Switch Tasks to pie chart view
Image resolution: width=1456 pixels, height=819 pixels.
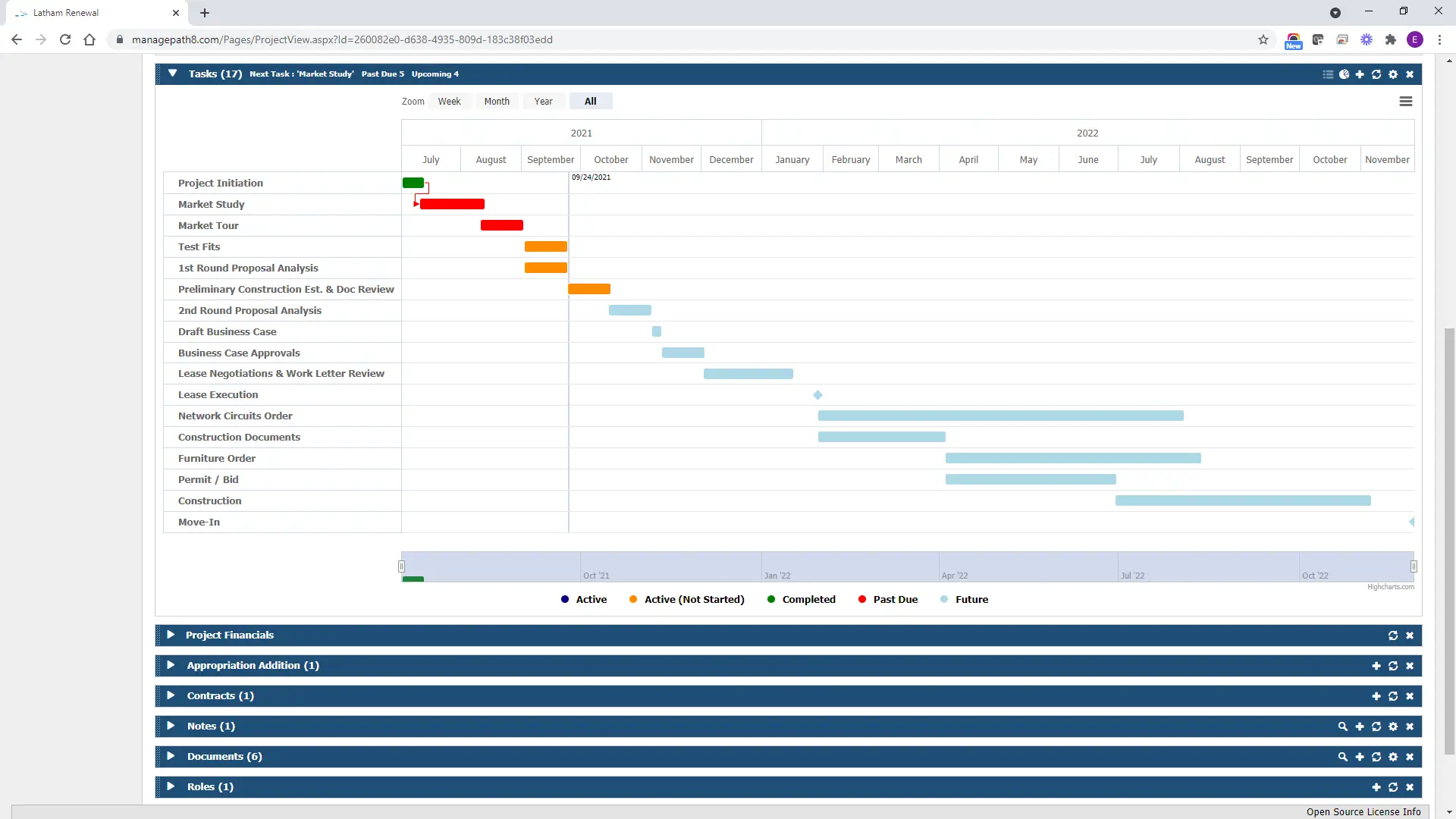pos(1345,74)
